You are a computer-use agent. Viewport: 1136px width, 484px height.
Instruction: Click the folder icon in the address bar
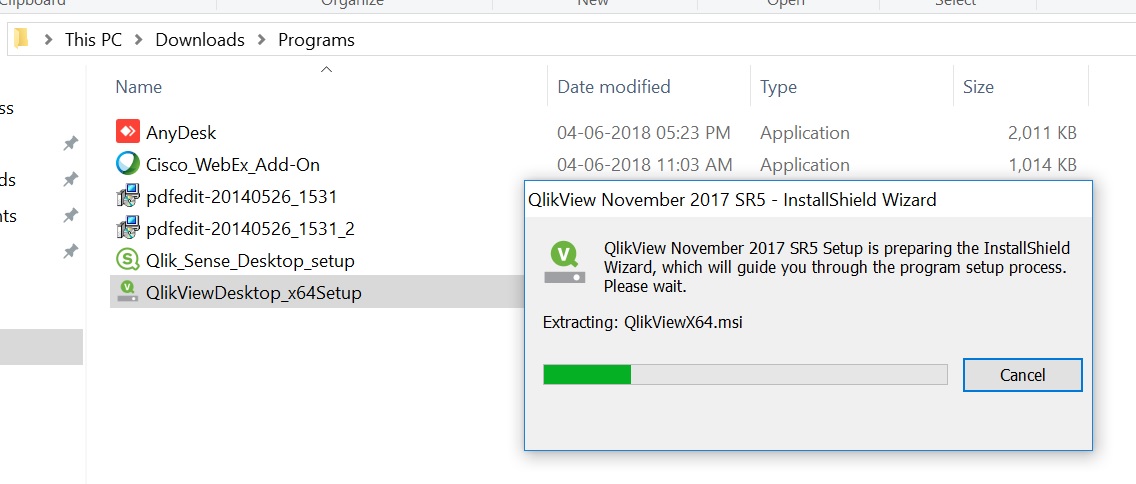[21, 38]
